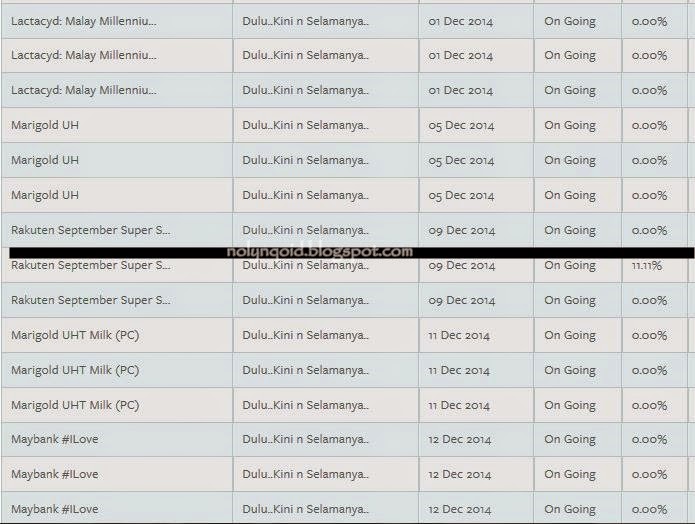This screenshot has height=524, width=695.
Task: Select On Going status in first Lactacyd row
Action: pyautogui.click(x=570, y=22)
